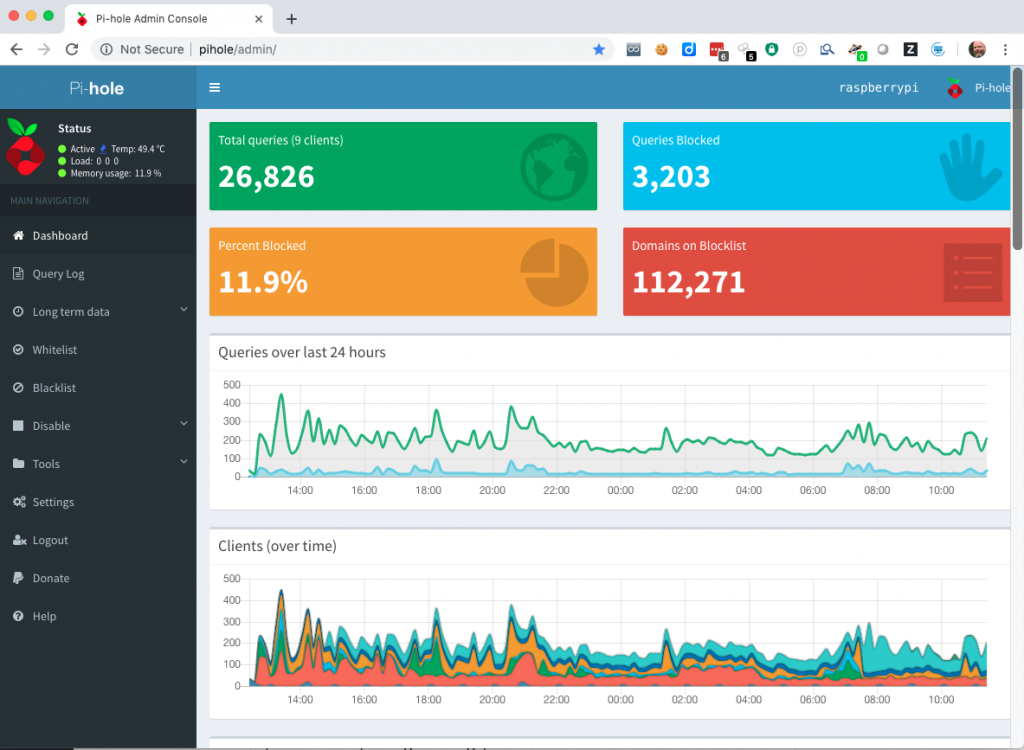Viewport: 1024px width, 750px height.
Task: Click the Disable stop-square icon
Action: pyautogui.click(x=18, y=425)
